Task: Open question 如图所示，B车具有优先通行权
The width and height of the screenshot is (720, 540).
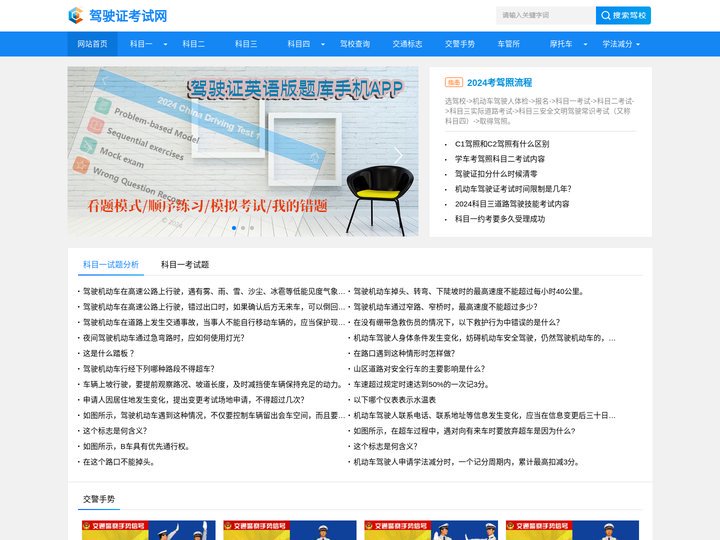Action: (136, 446)
